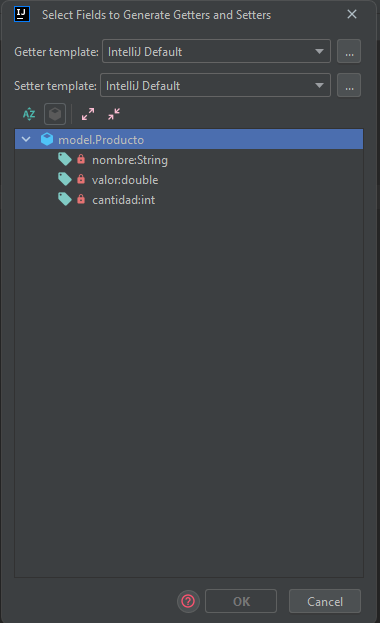Image resolution: width=380 pixels, height=623 pixels.
Task: Confirm with the OK button
Action: click(x=241, y=601)
